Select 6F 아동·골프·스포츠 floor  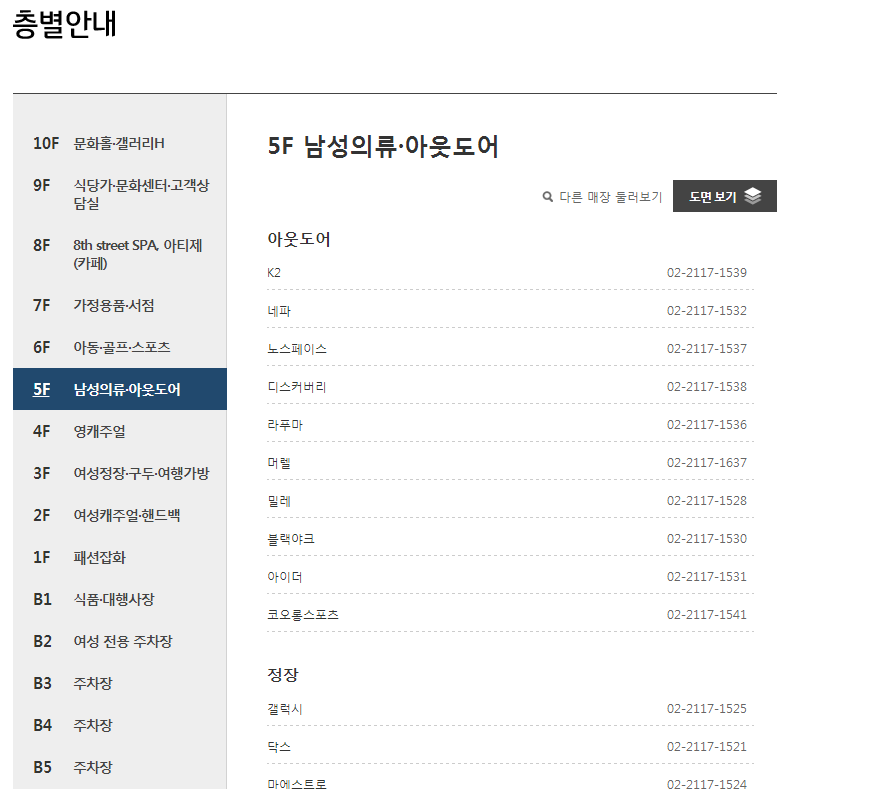point(119,347)
